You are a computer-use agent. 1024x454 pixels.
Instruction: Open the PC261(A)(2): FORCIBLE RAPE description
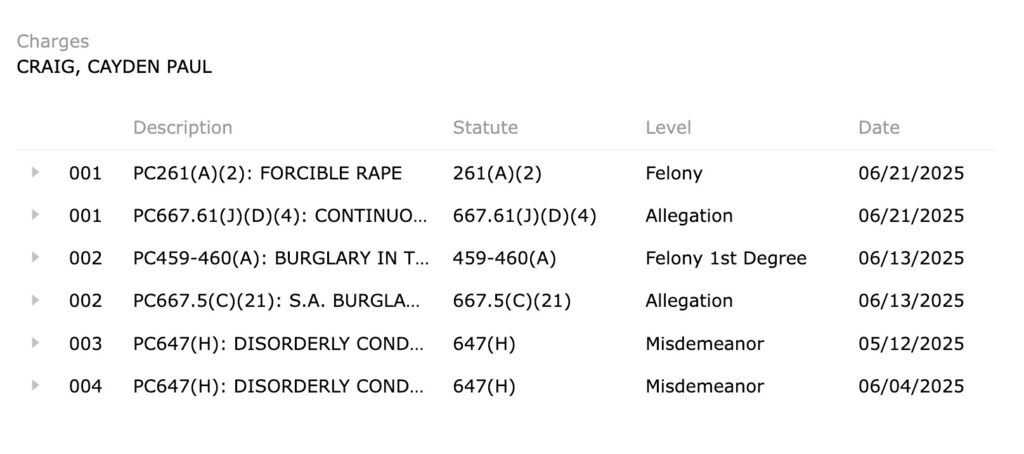tap(267, 173)
